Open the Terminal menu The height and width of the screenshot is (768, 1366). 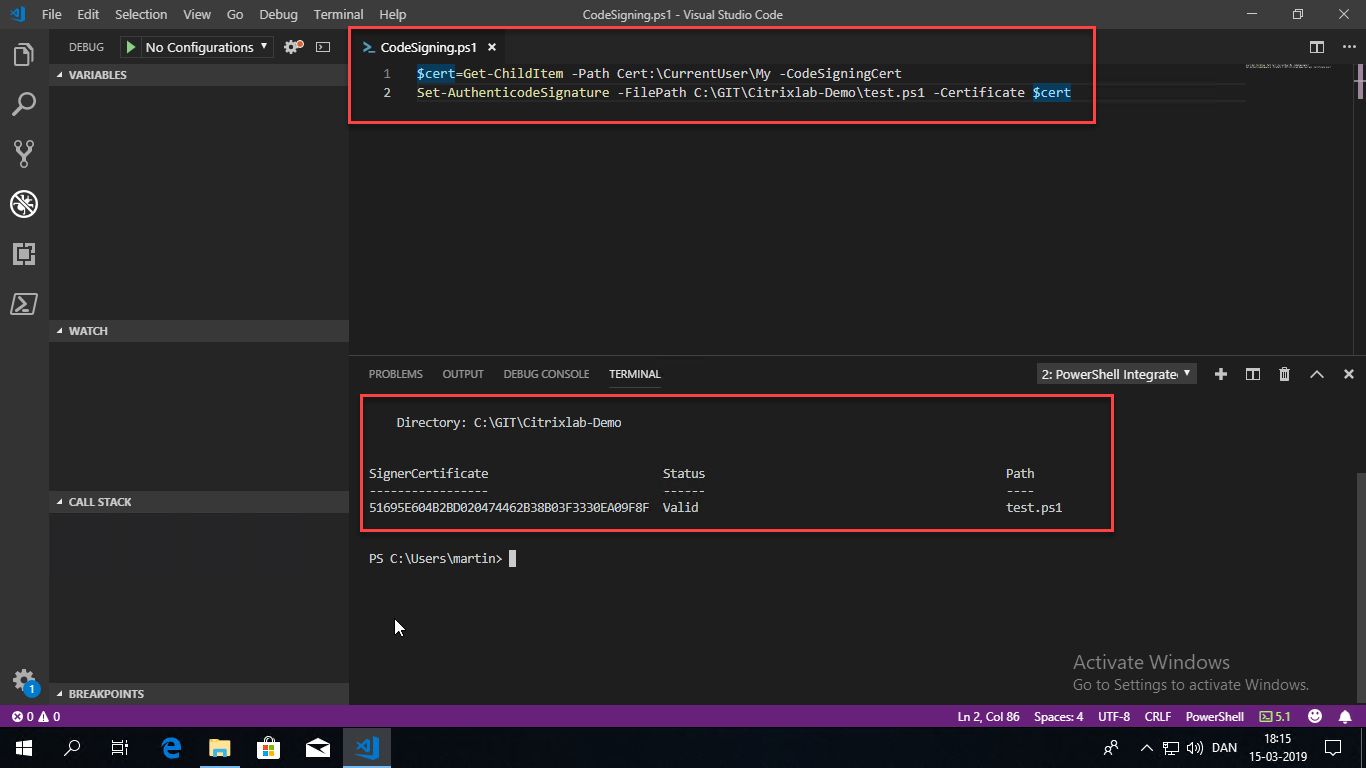pos(338,14)
